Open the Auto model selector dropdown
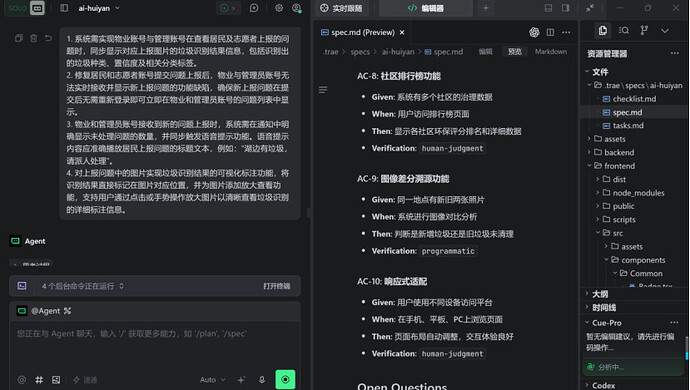 (213, 379)
